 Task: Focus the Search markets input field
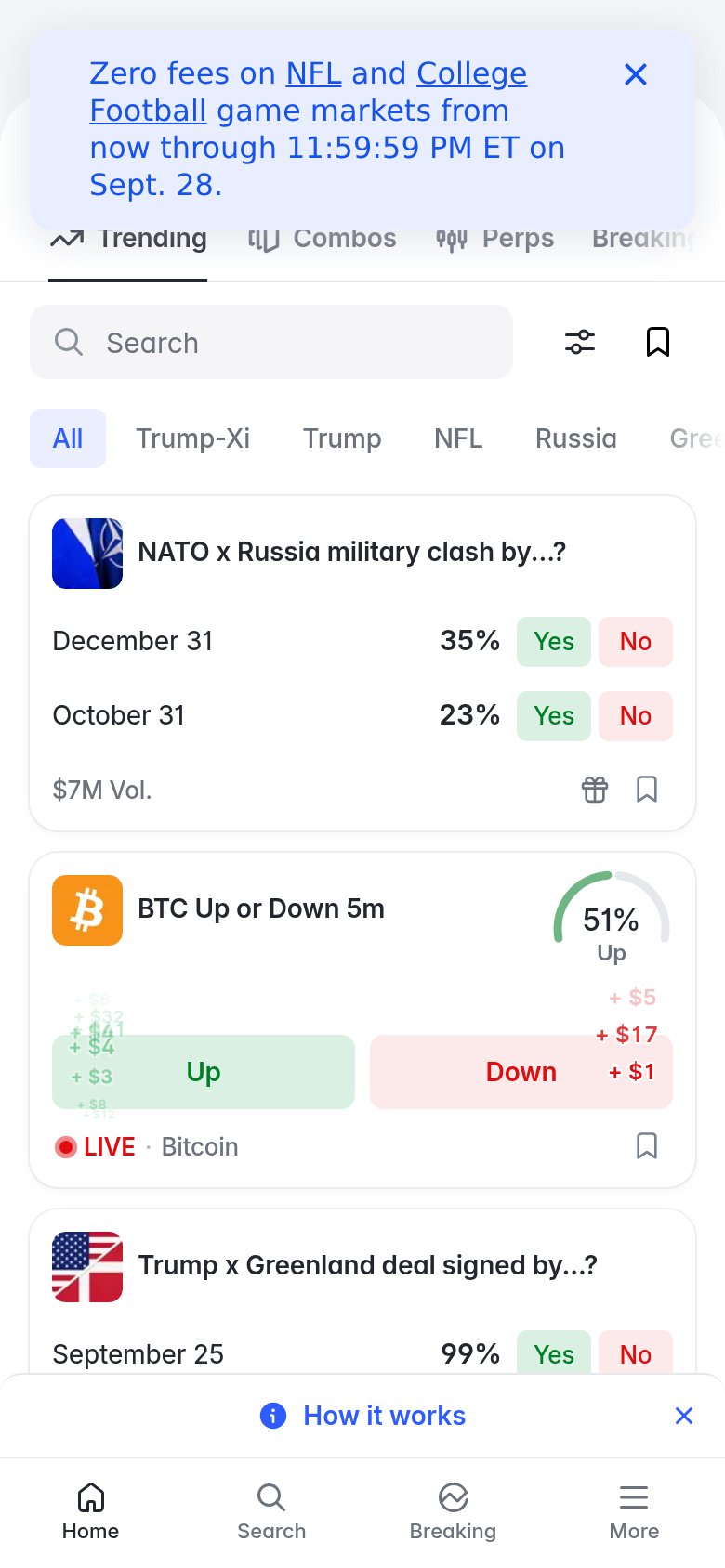coord(271,342)
